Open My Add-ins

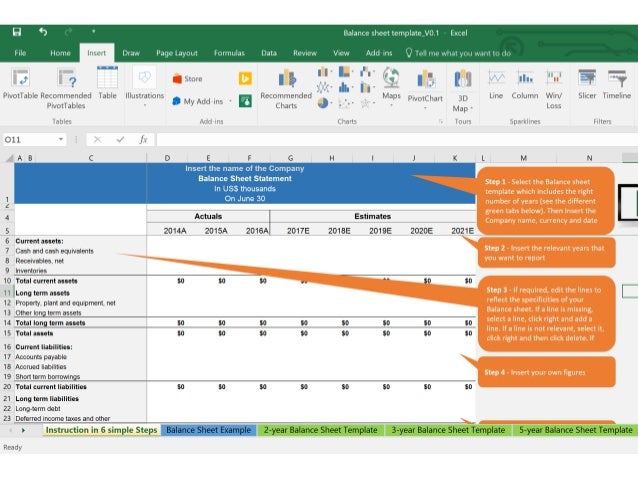198,101
